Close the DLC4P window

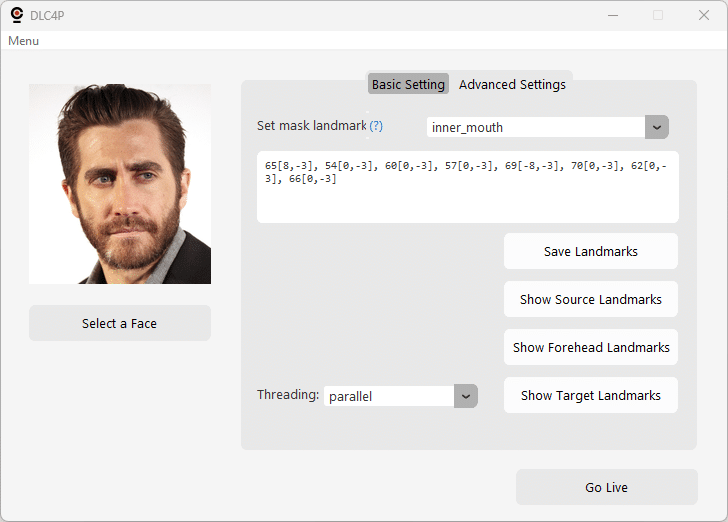704,15
